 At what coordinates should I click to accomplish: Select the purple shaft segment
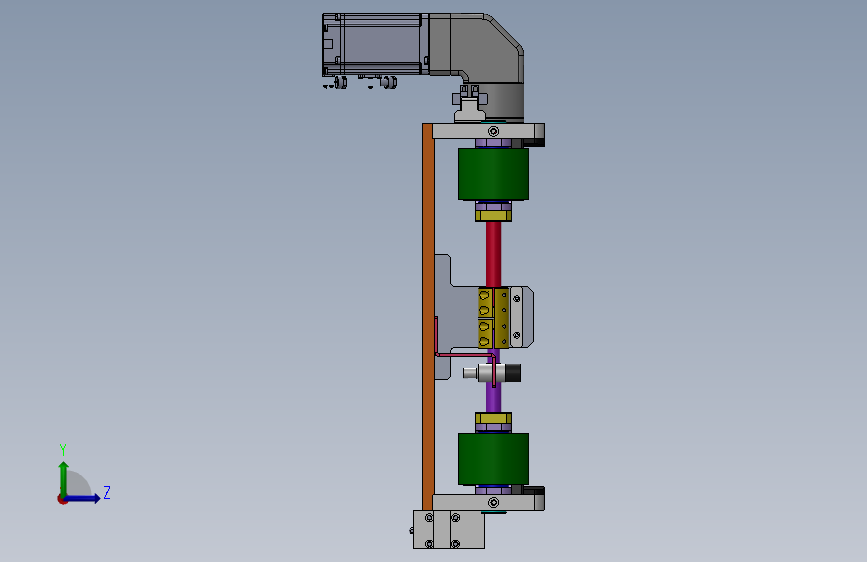click(x=493, y=397)
